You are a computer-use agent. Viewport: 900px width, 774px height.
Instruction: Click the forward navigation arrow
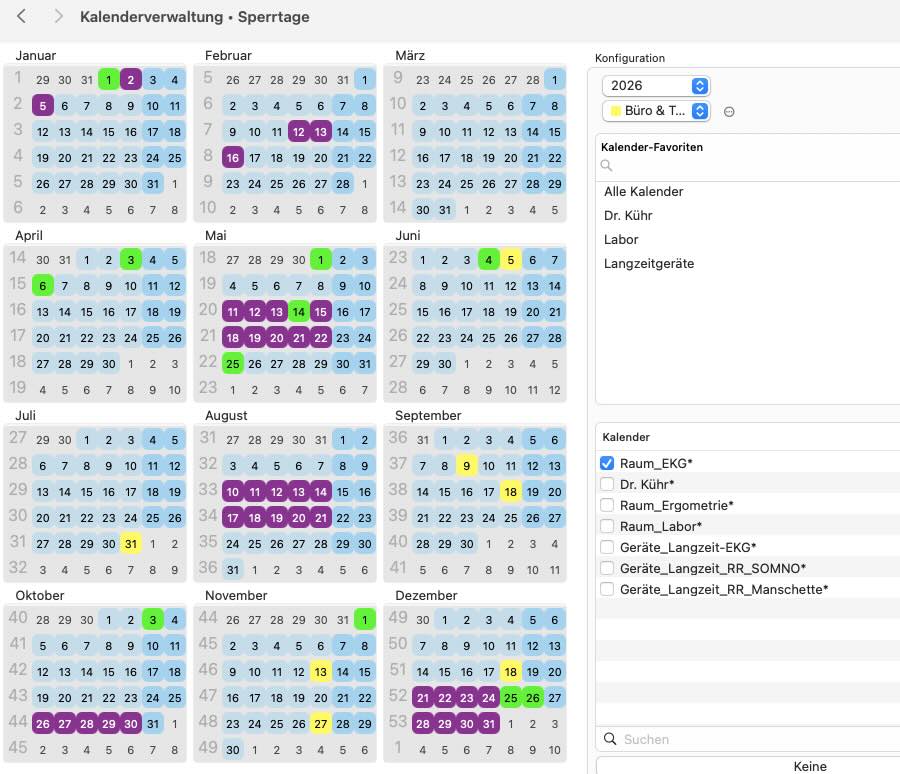coord(58,16)
